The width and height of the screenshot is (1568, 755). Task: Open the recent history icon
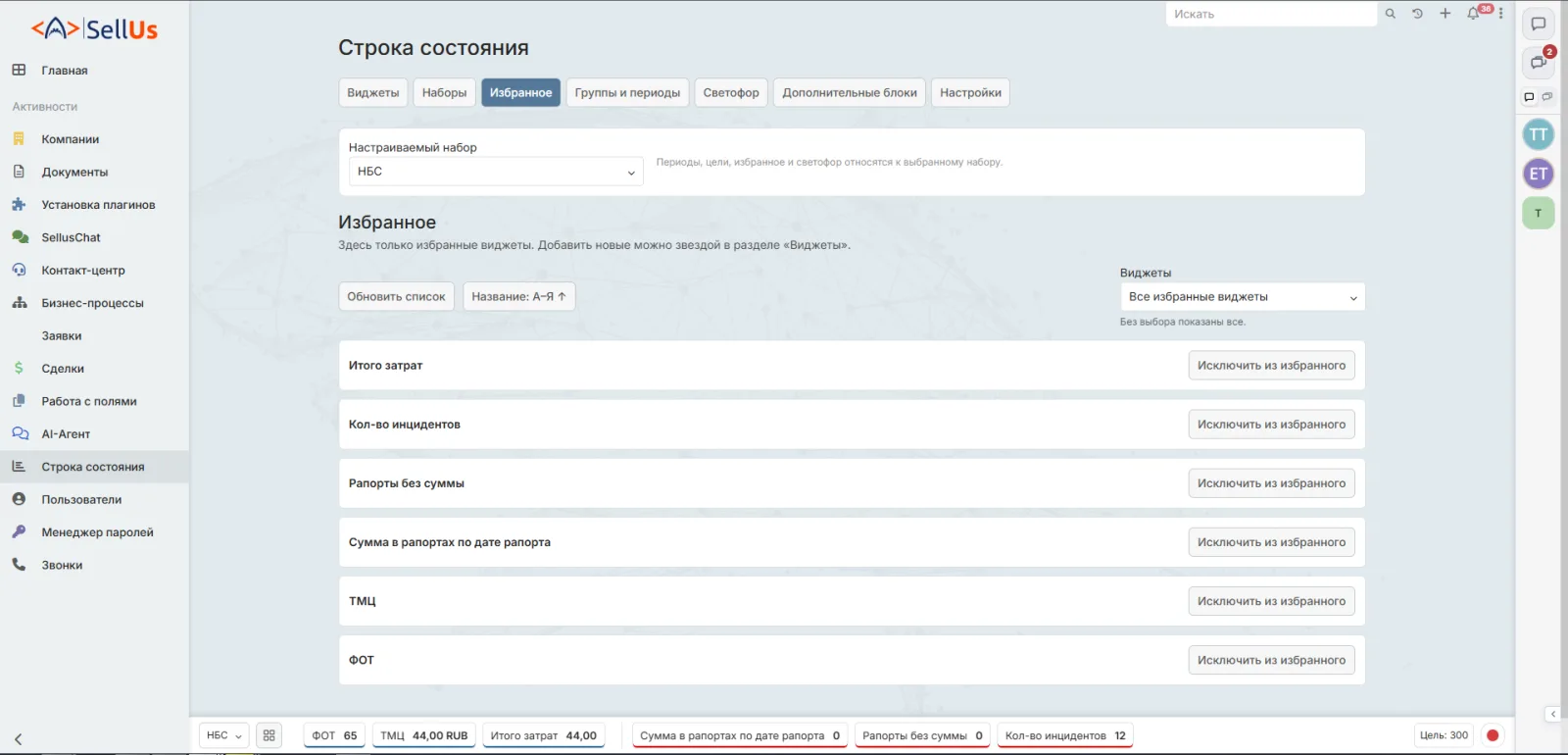click(1417, 14)
